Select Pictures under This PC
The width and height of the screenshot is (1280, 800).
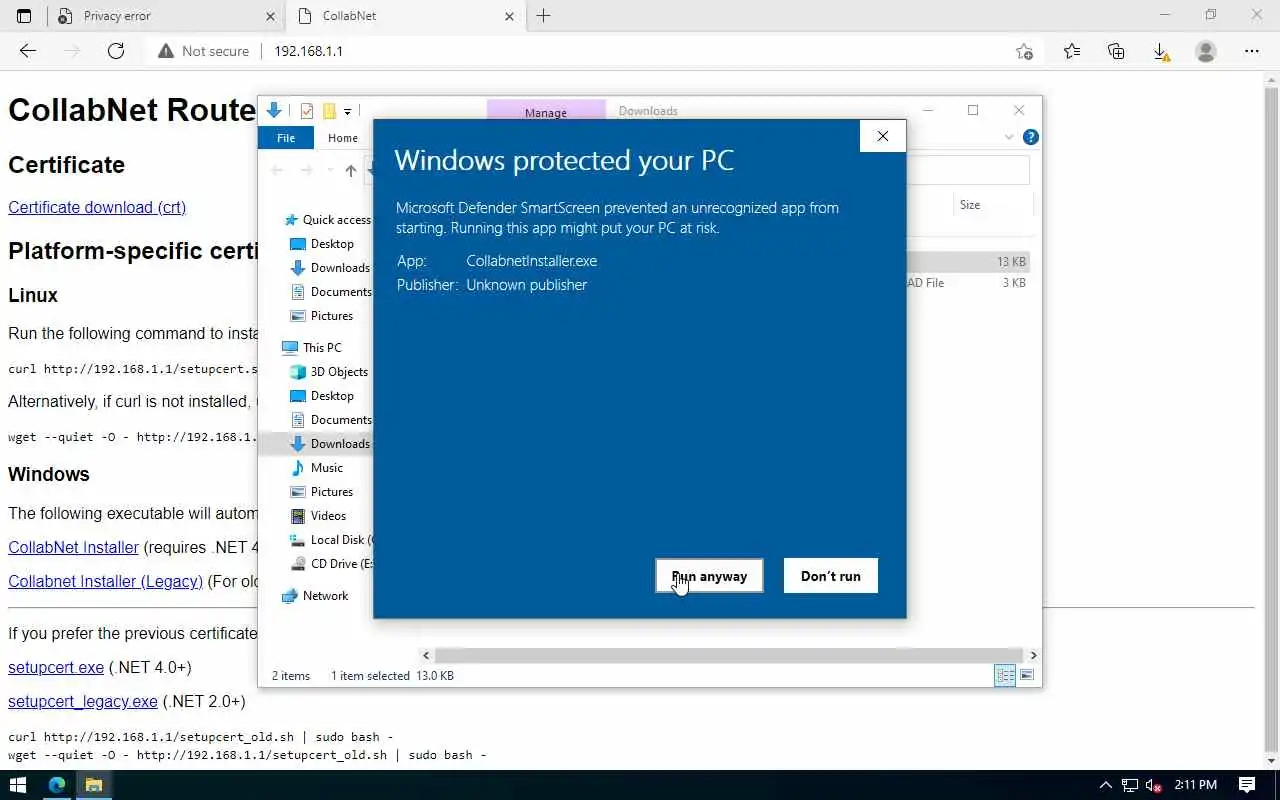322,492
